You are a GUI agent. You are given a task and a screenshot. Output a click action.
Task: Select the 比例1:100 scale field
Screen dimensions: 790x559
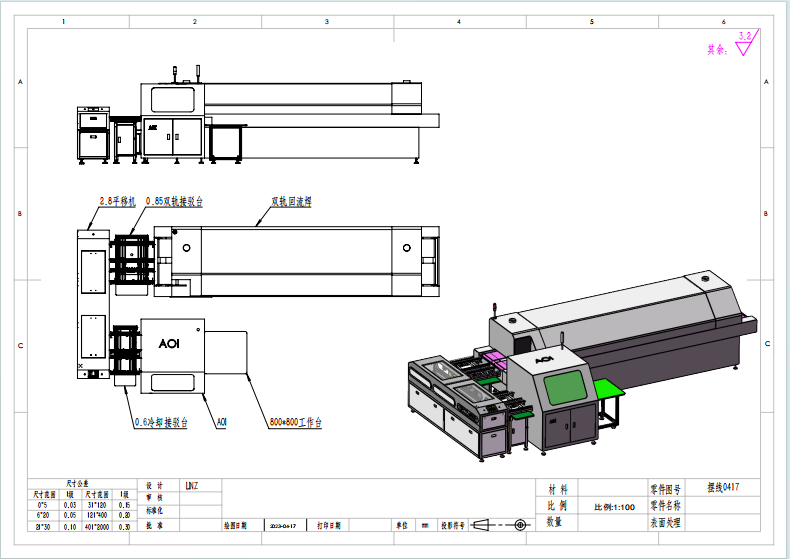[x=614, y=507]
